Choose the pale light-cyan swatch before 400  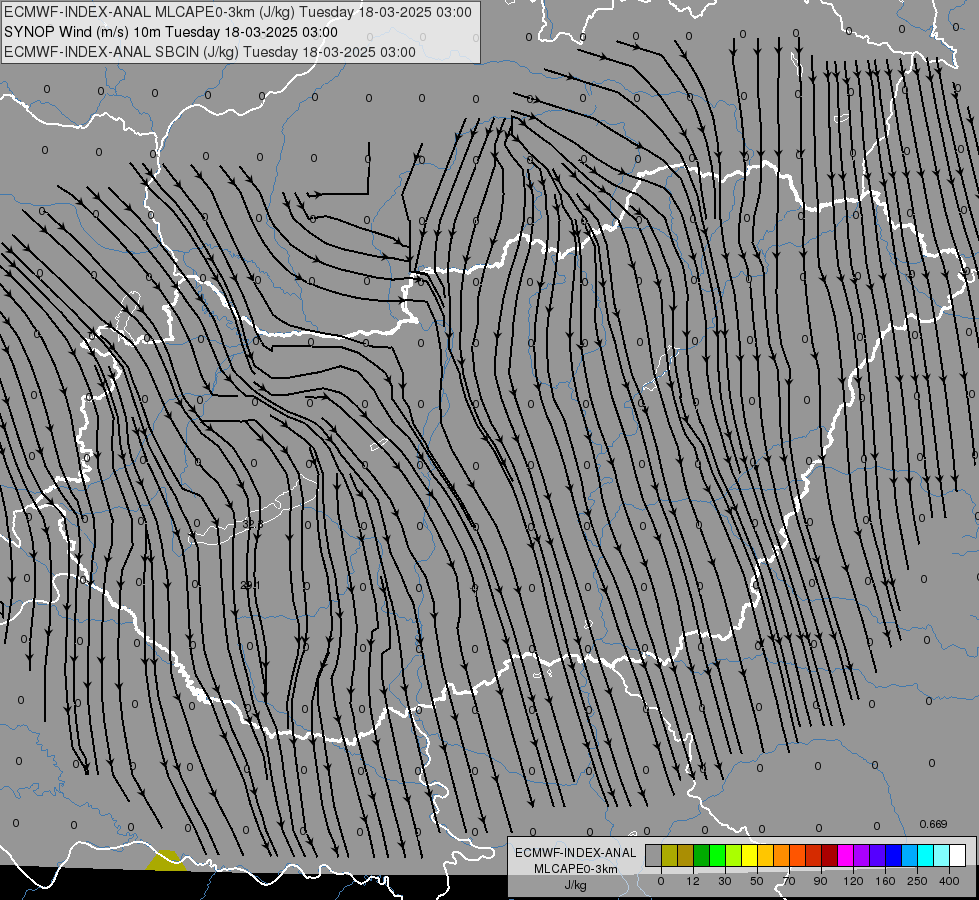click(940, 855)
